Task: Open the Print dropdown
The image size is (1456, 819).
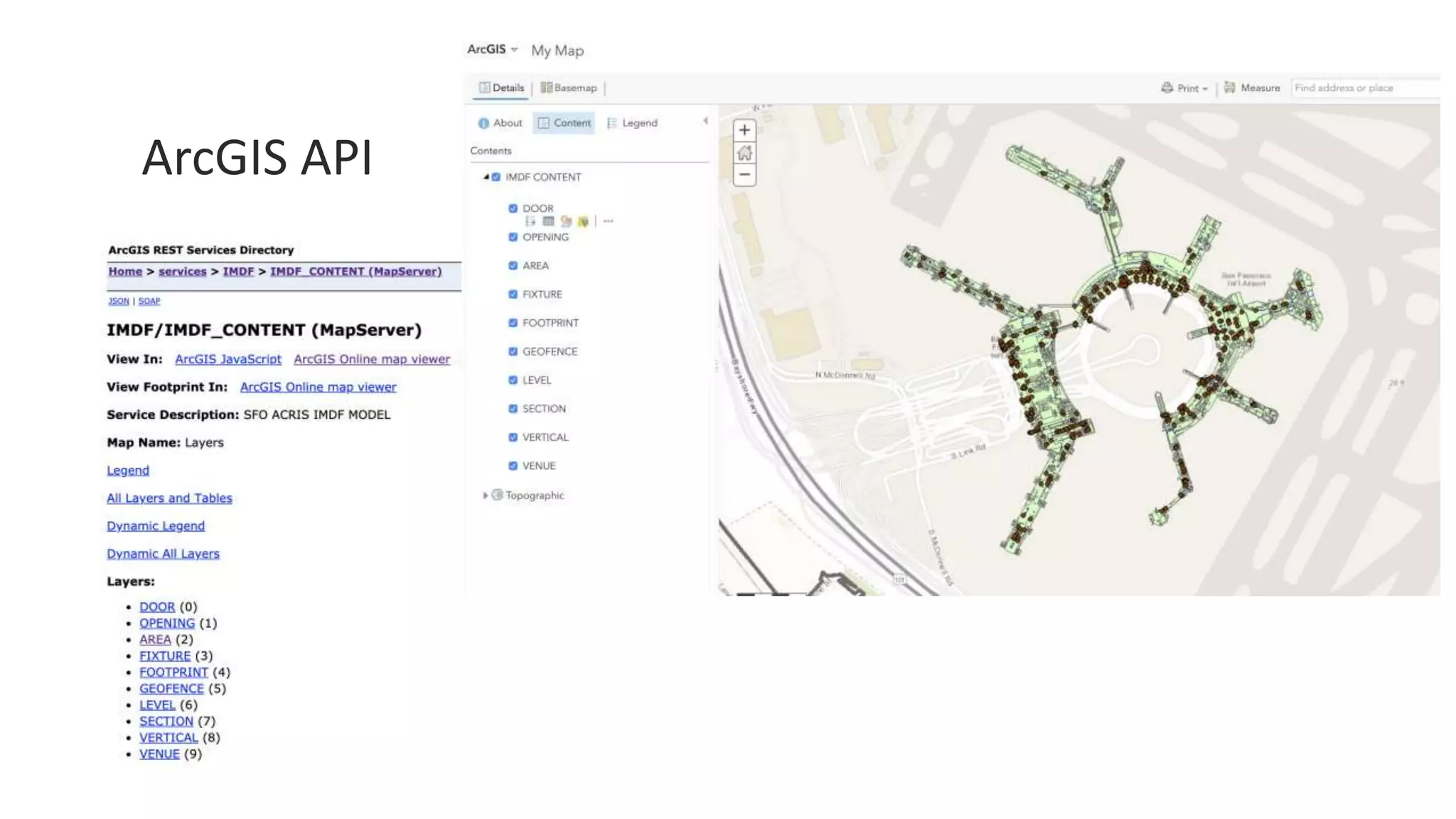Action: point(1184,88)
